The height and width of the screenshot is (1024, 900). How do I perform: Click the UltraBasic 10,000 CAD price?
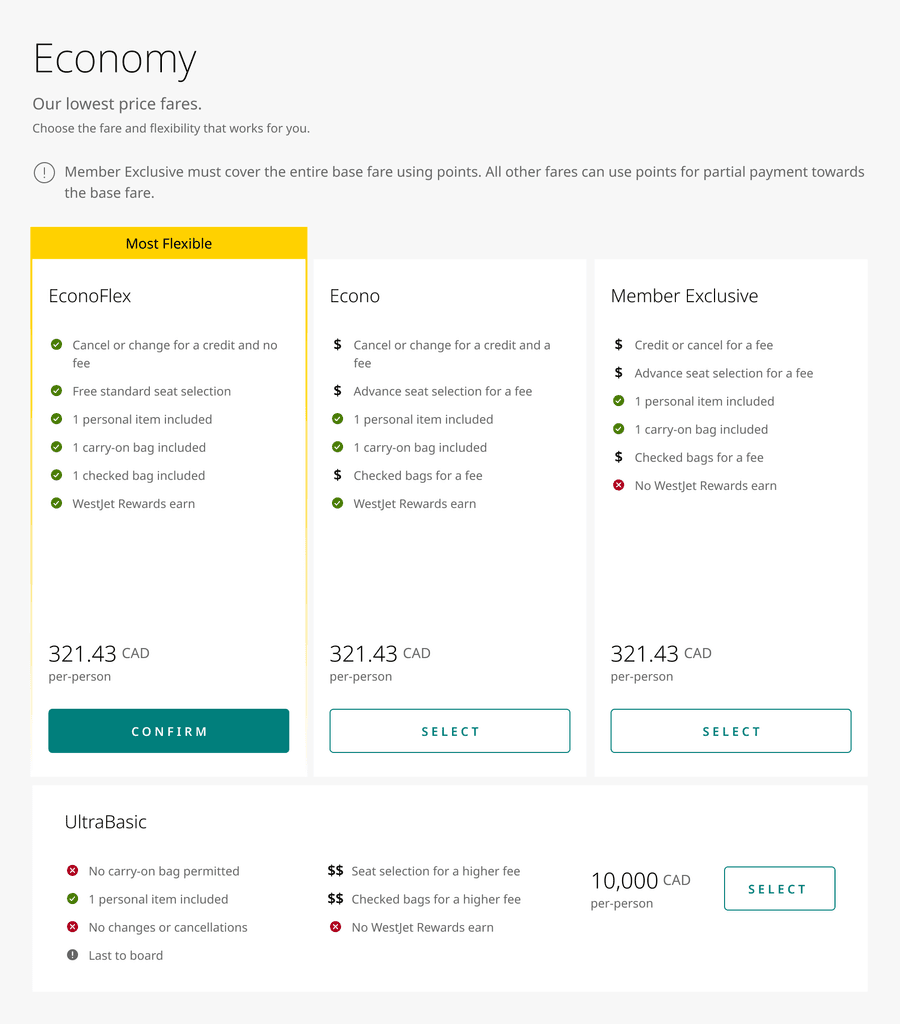pyautogui.click(x=641, y=880)
